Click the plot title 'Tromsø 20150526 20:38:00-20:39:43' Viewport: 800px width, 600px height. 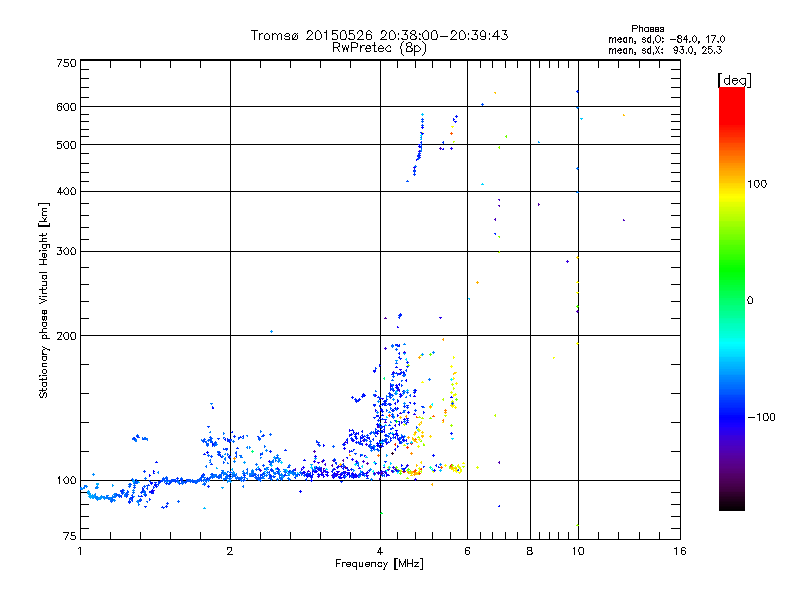click(x=379, y=35)
